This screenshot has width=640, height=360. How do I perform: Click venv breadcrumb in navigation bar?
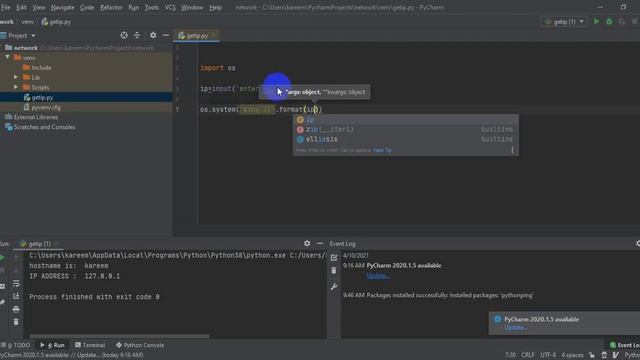click(28, 22)
